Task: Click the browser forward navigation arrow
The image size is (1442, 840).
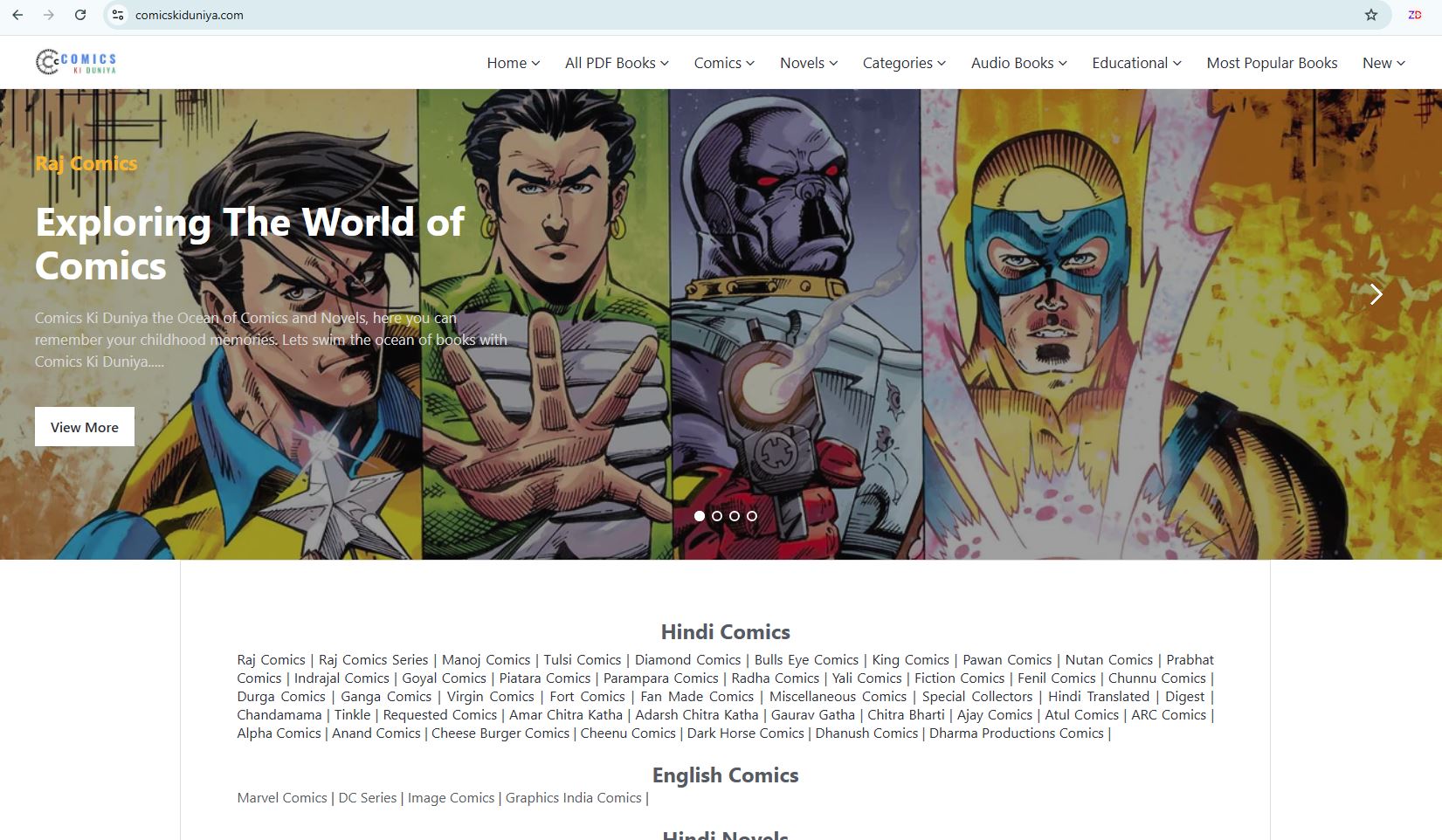Action: [x=48, y=15]
